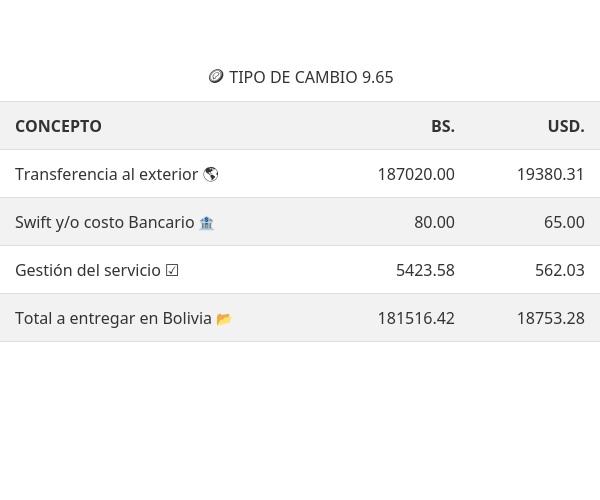Click the coin icon beside TIPO DE CAMBIO
The width and height of the screenshot is (600, 500).
pos(215,77)
